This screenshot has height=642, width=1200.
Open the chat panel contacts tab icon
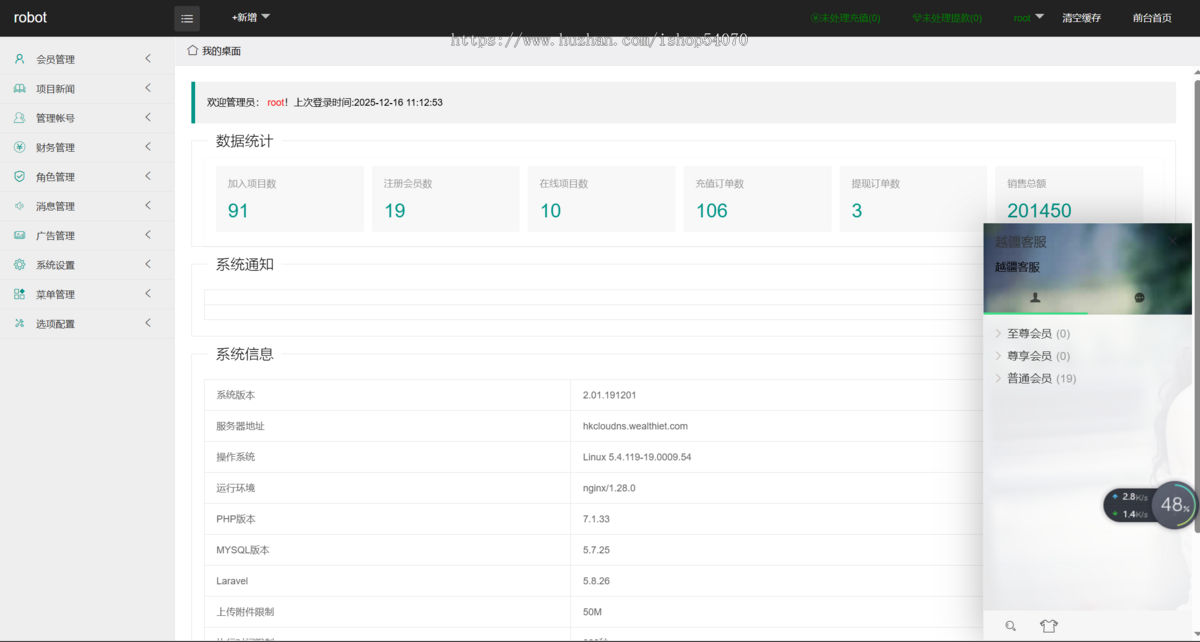[x=1035, y=297]
